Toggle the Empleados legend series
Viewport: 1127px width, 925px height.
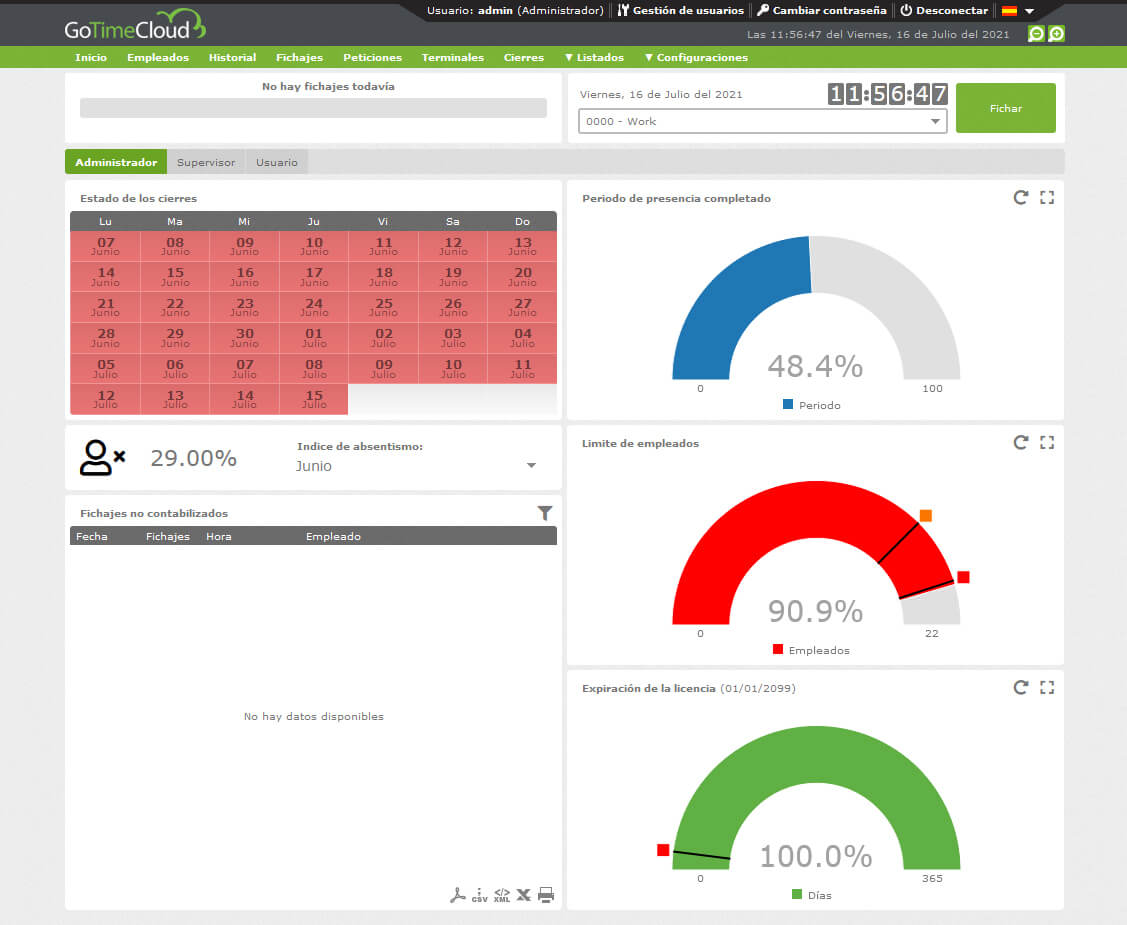pyautogui.click(x=811, y=650)
